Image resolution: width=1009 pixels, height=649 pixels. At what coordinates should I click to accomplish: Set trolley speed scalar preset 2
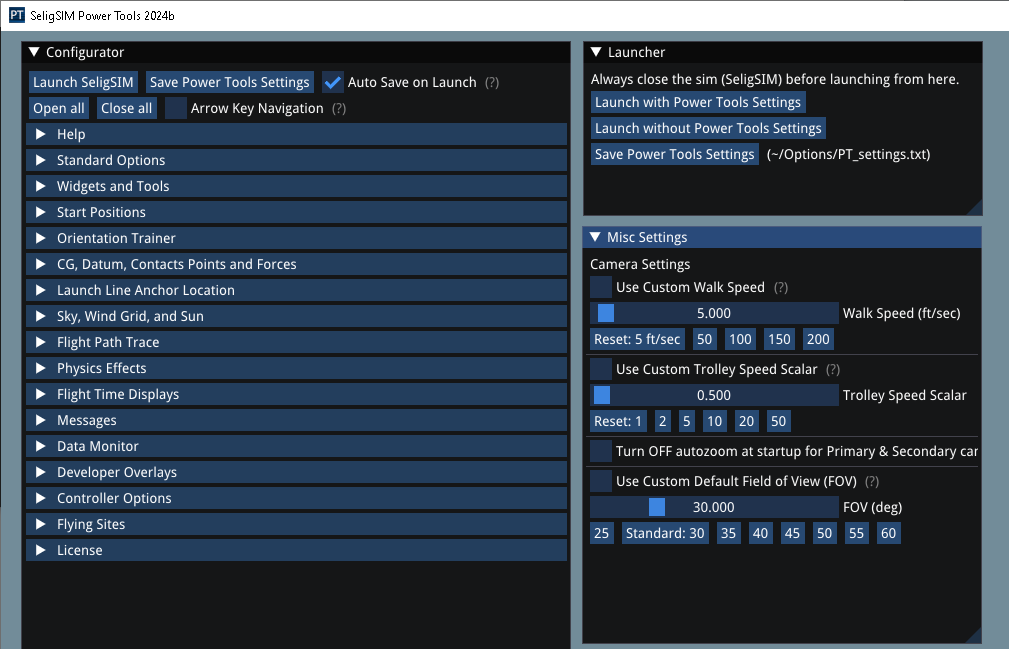coord(662,421)
